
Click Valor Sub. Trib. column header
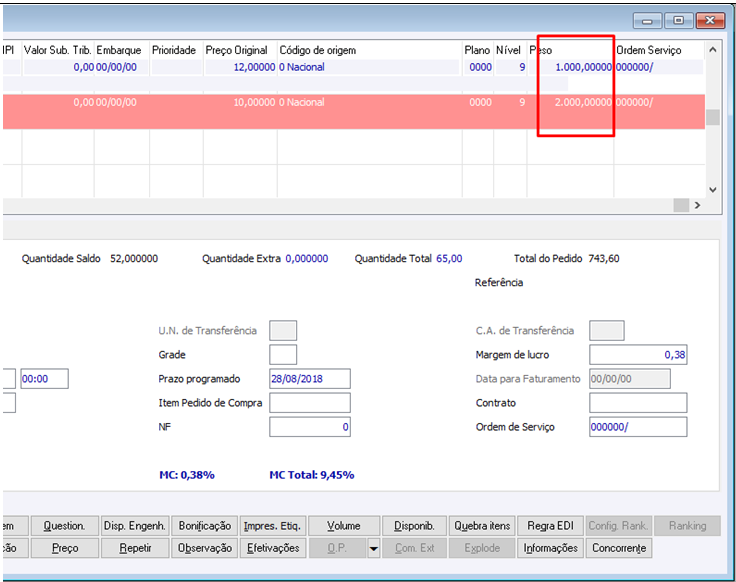(x=58, y=50)
